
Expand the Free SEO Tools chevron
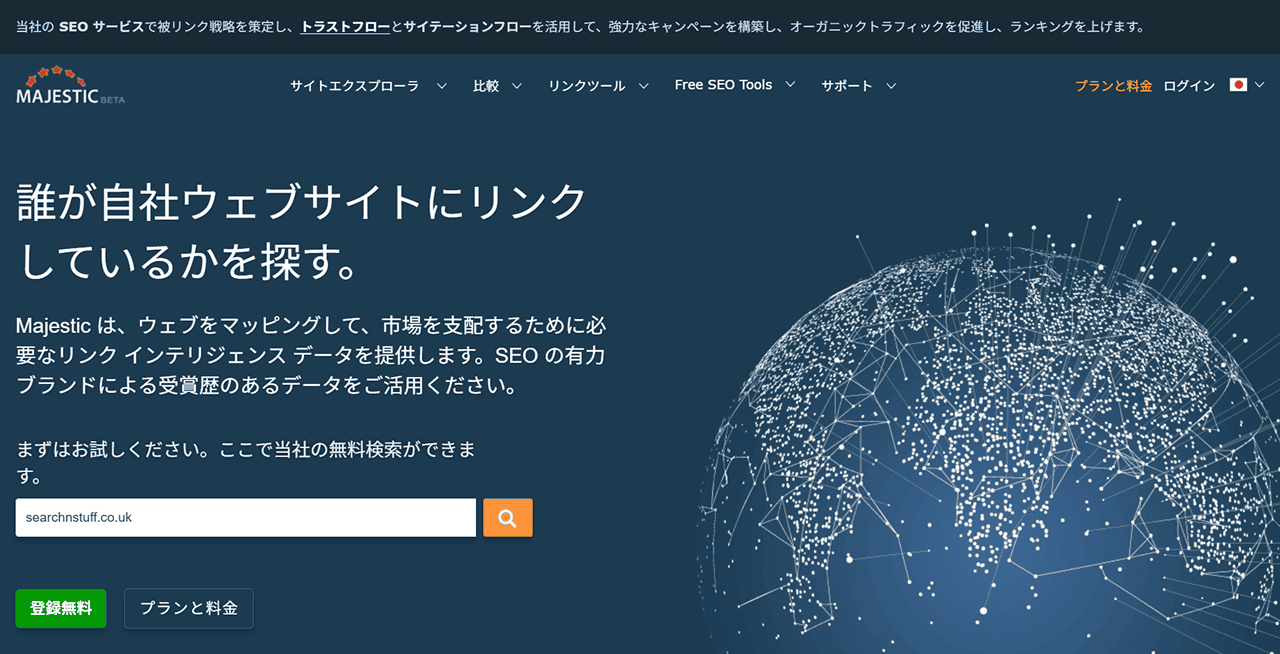[x=790, y=85]
